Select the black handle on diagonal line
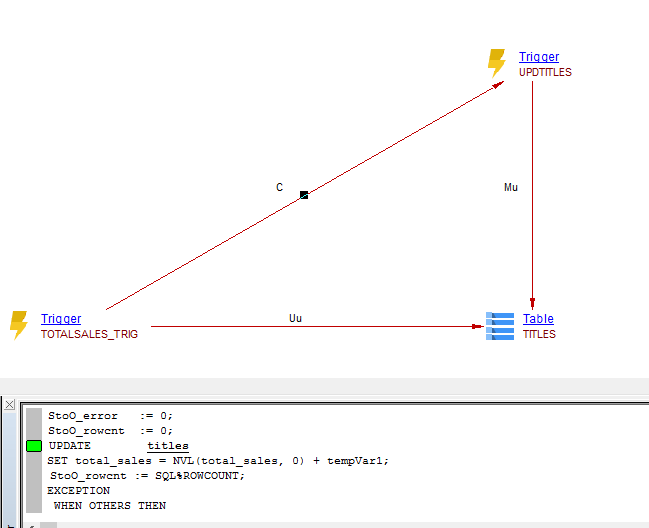 [304, 195]
